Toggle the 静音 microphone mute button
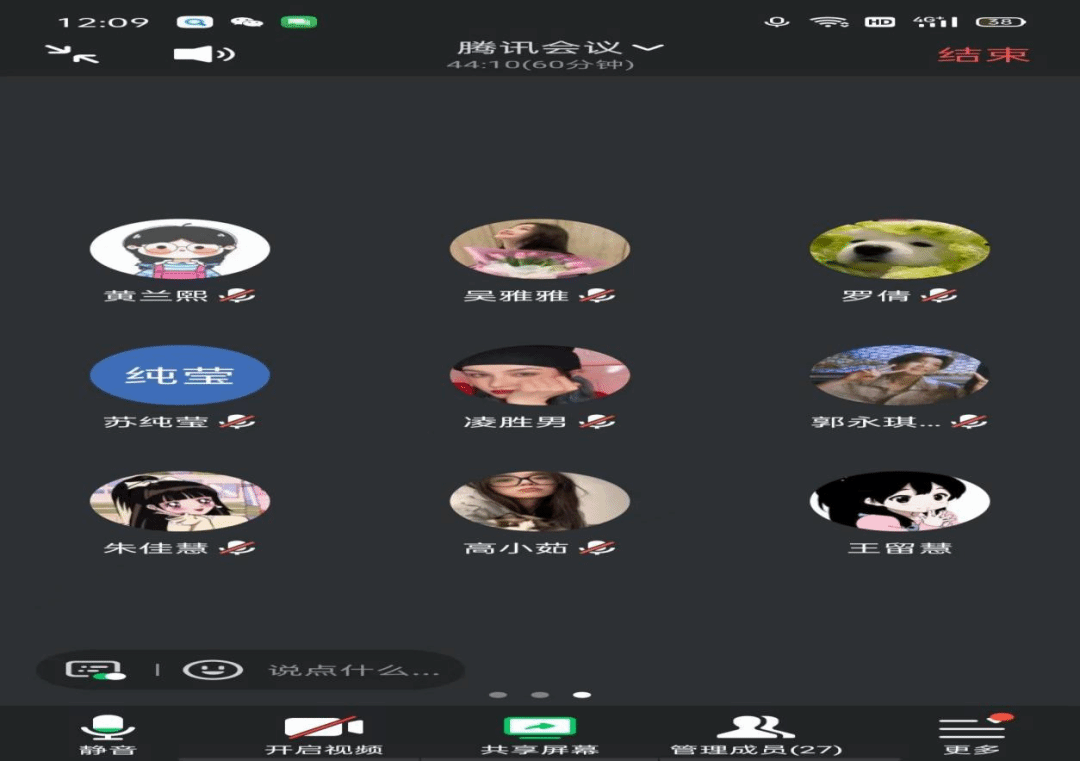Viewport: 1080px width, 761px height. point(108,735)
